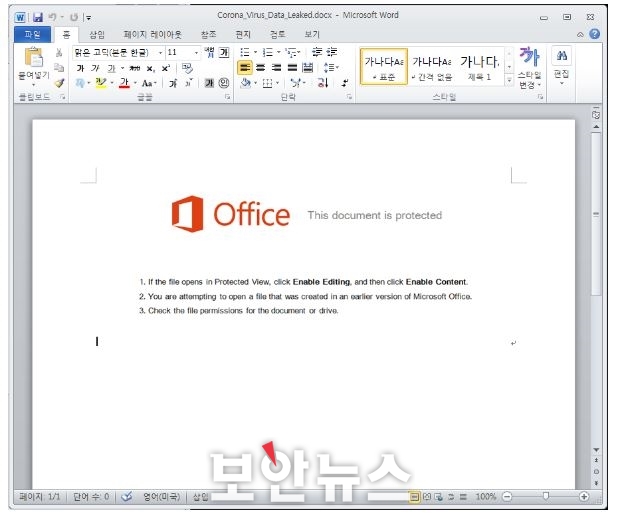Click the Save icon in quick access toolbar
Viewport: 621px width, 517px height.
coord(38,17)
